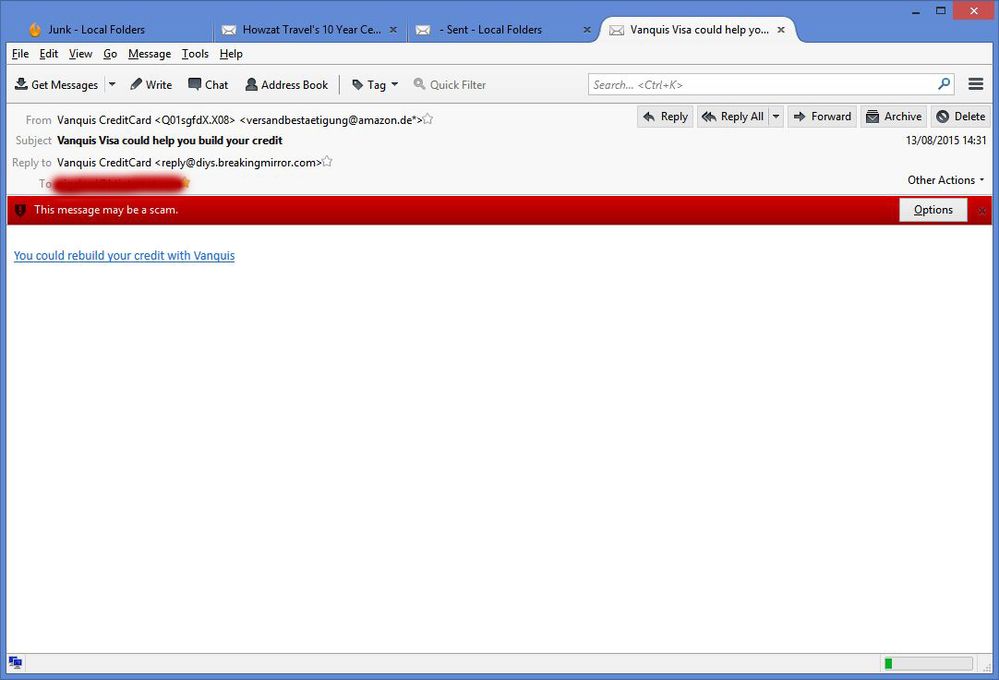The image size is (999, 680).
Task: Switch to Howzat Travel's 10 Year tab
Action: (x=312, y=29)
